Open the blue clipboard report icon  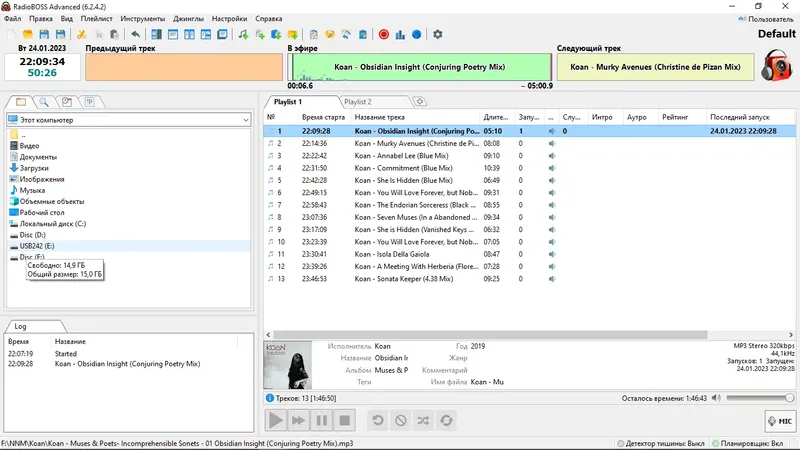tap(363, 34)
